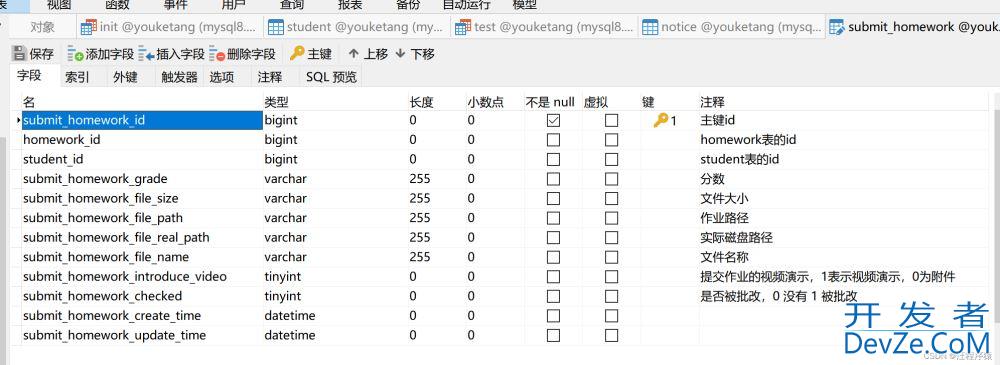Switch to the init @youketang tab
1000x365 pixels.
tap(169, 27)
